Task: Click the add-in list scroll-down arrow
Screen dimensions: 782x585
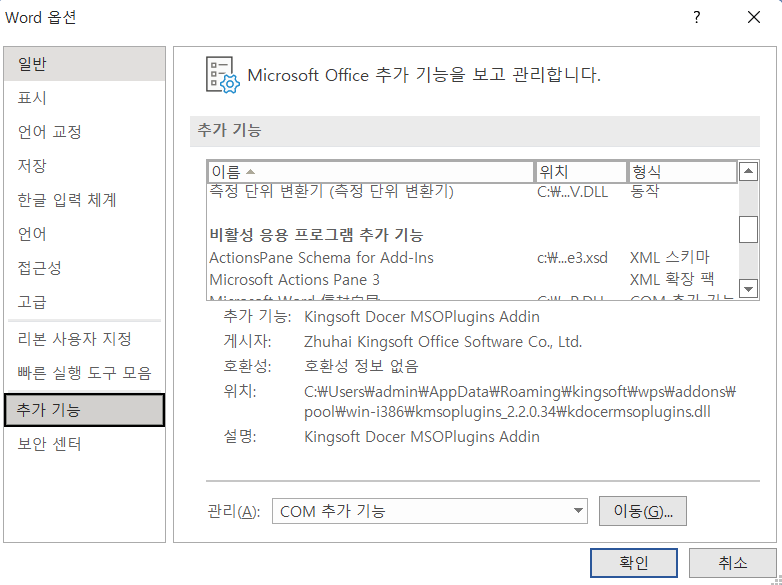Action: (x=748, y=288)
